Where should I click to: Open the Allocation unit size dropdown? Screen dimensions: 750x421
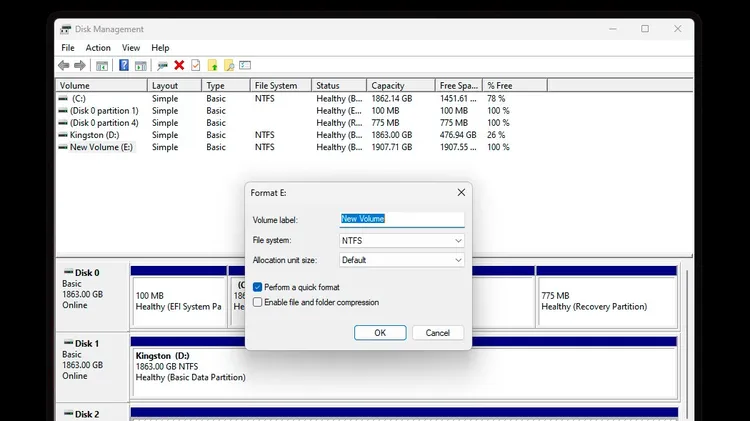tap(401, 260)
